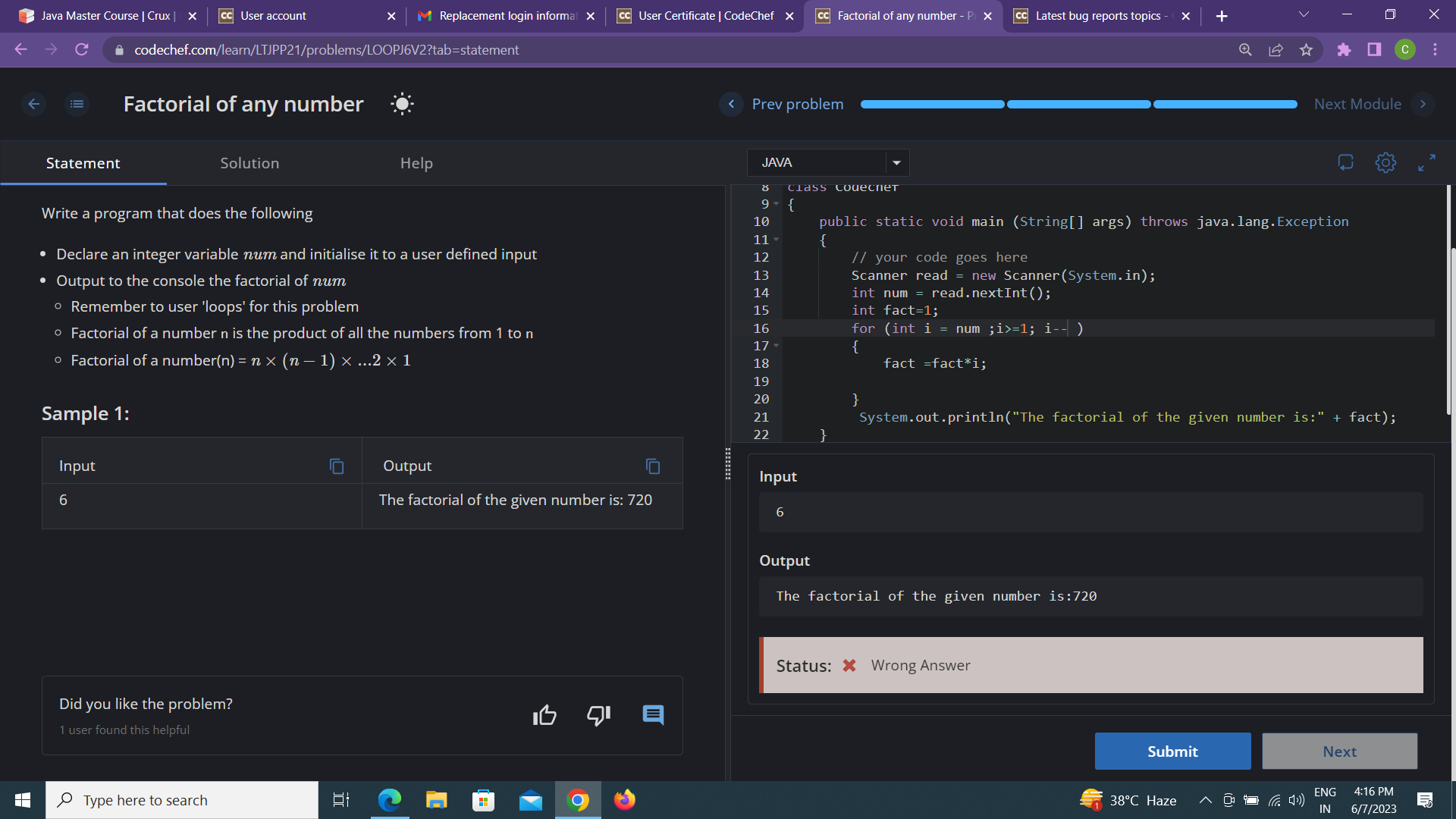Open the problem list menu icon

pos(77,104)
